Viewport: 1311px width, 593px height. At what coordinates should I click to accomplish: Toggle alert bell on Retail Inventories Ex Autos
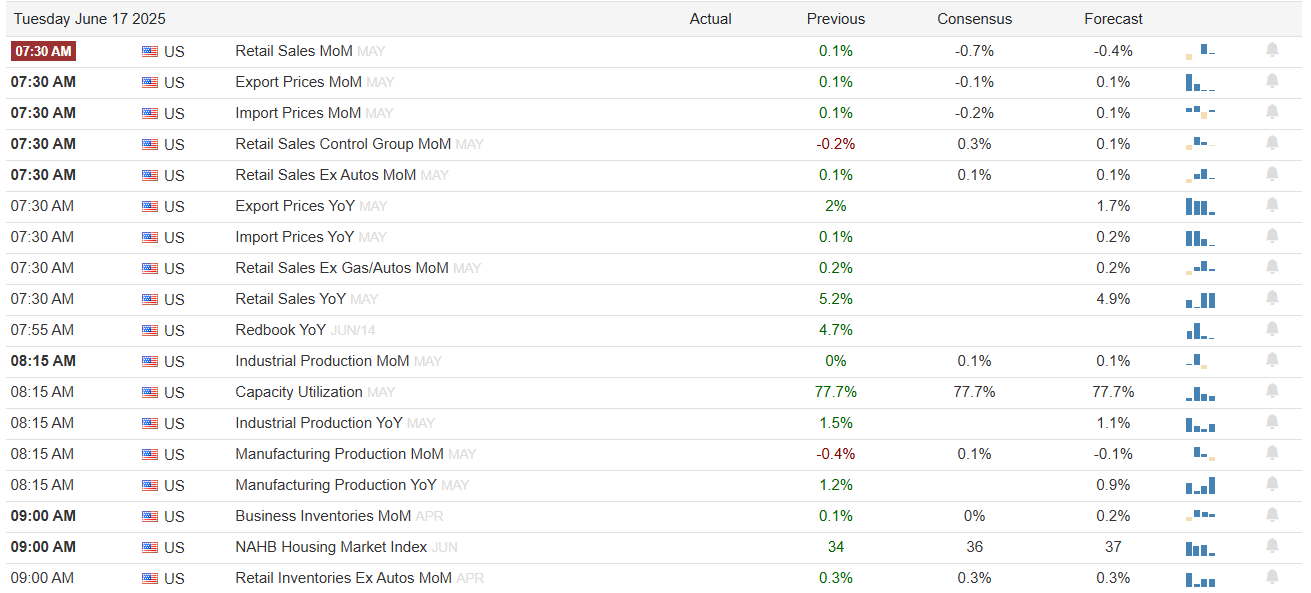tap(1272, 577)
